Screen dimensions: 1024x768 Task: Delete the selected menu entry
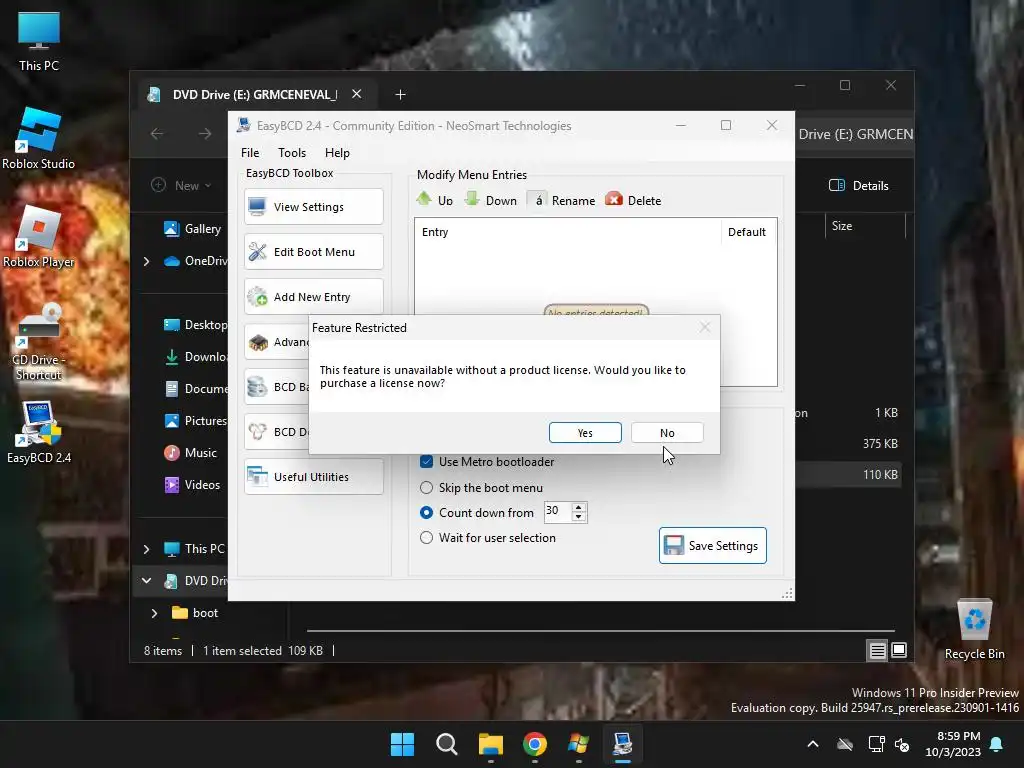click(x=633, y=200)
